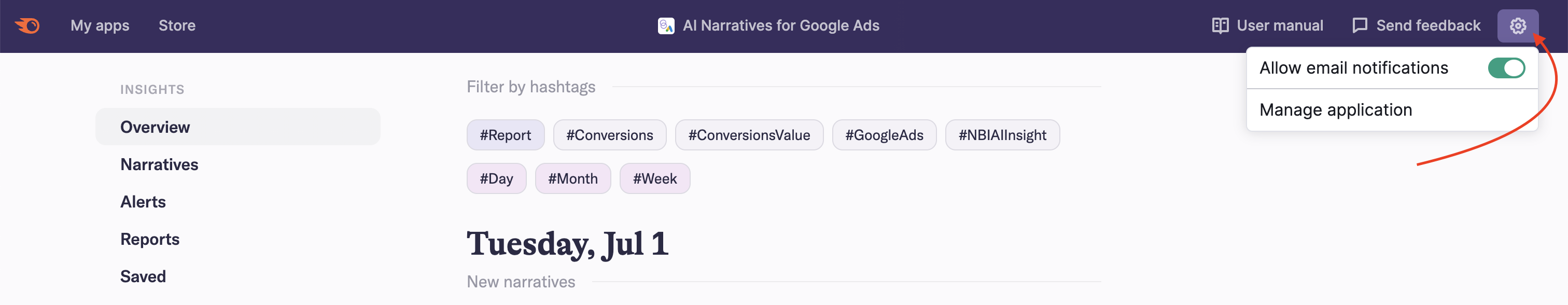The width and height of the screenshot is (1568, 305).
Task: Select Overview in Insights sidebar
Action: 155,127
